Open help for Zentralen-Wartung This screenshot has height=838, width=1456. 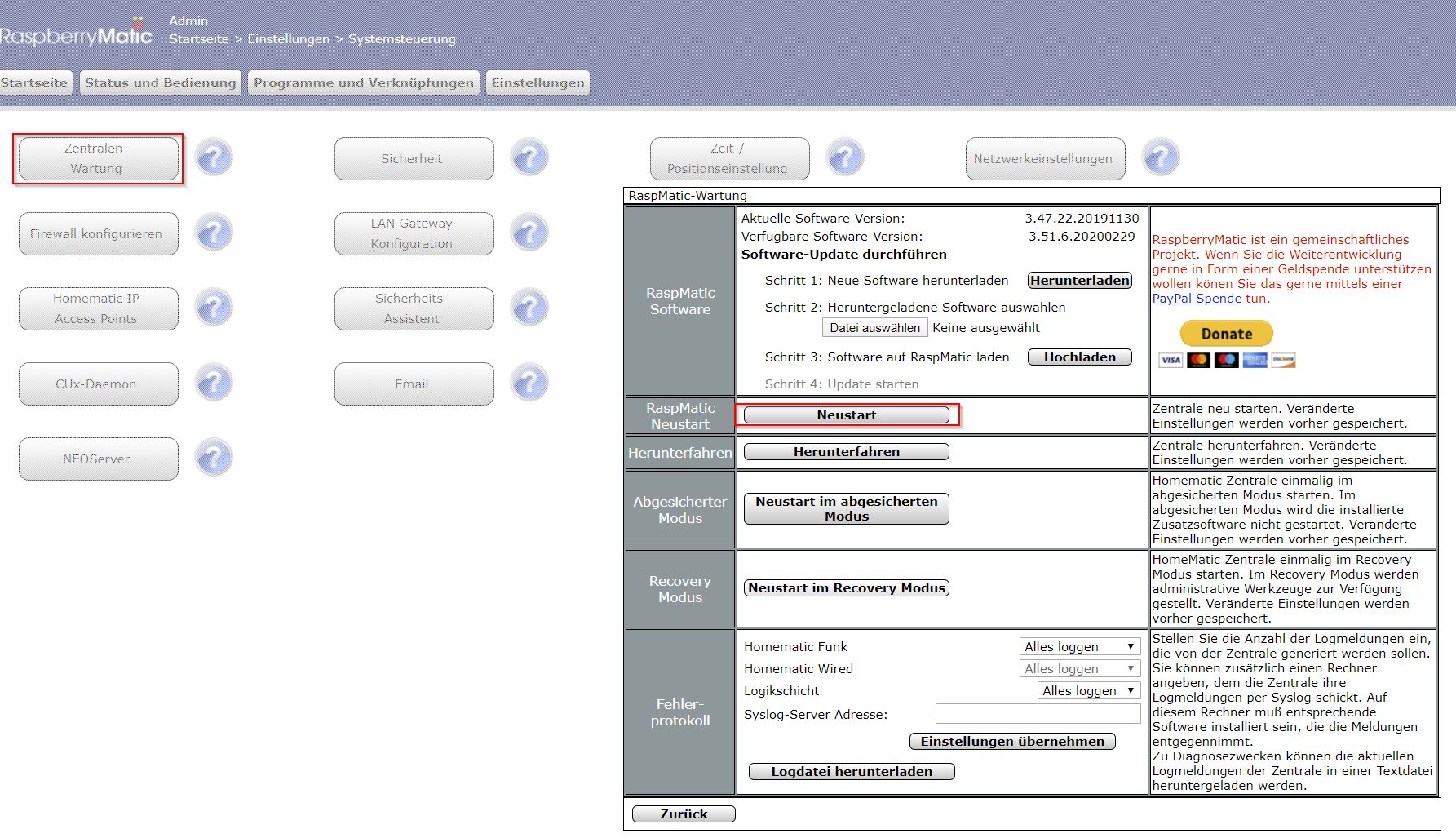pyautogui.click(x=215, y=157)
